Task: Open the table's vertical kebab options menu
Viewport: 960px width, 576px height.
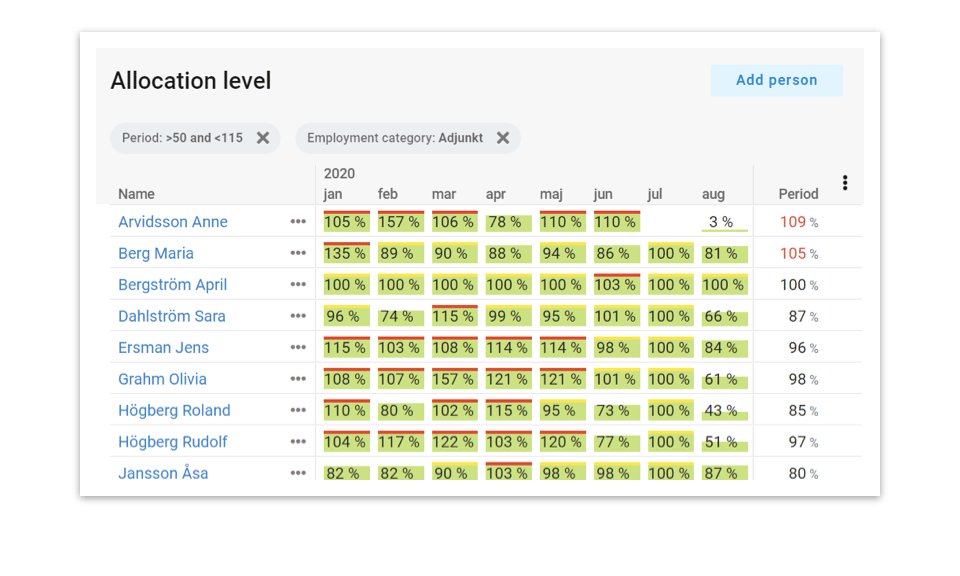Action: click(x=845, y=182)
